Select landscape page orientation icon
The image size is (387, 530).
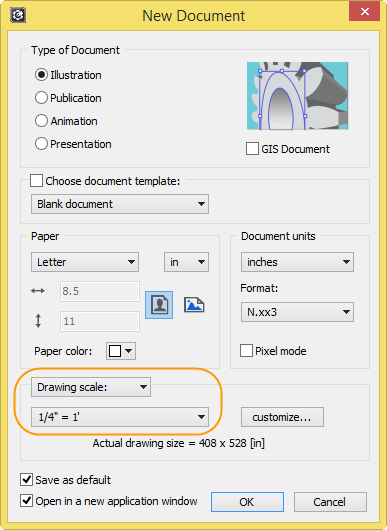194,305
